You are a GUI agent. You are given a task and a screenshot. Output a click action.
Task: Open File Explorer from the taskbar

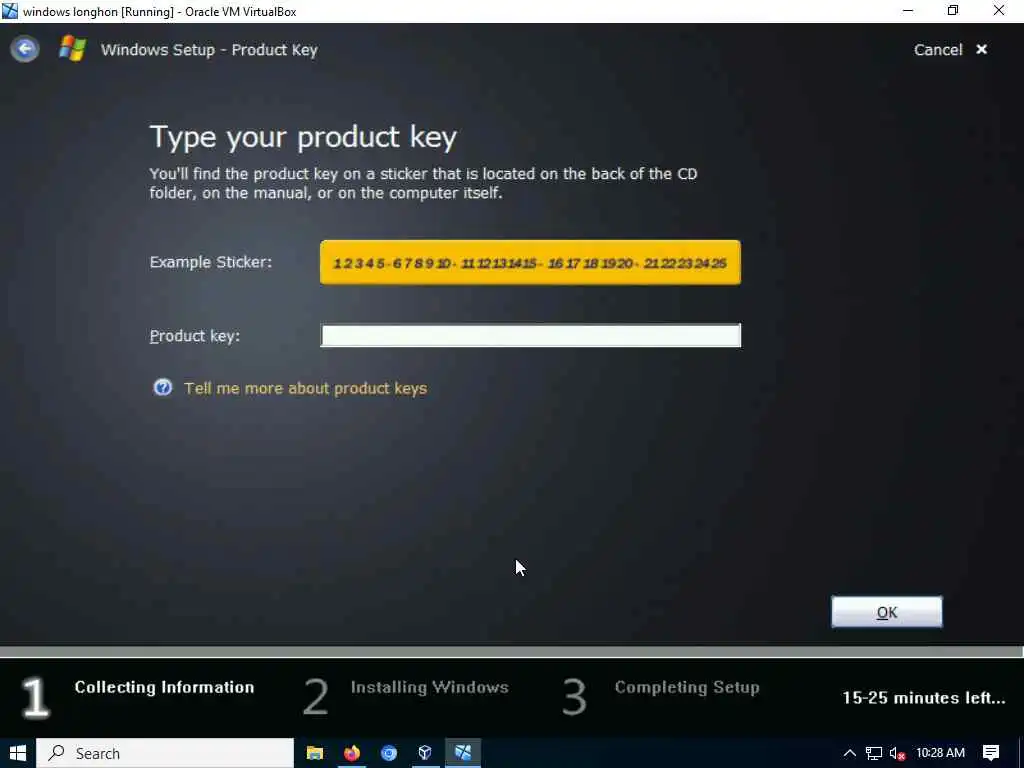pyautogui.click(x=315, y=753)
